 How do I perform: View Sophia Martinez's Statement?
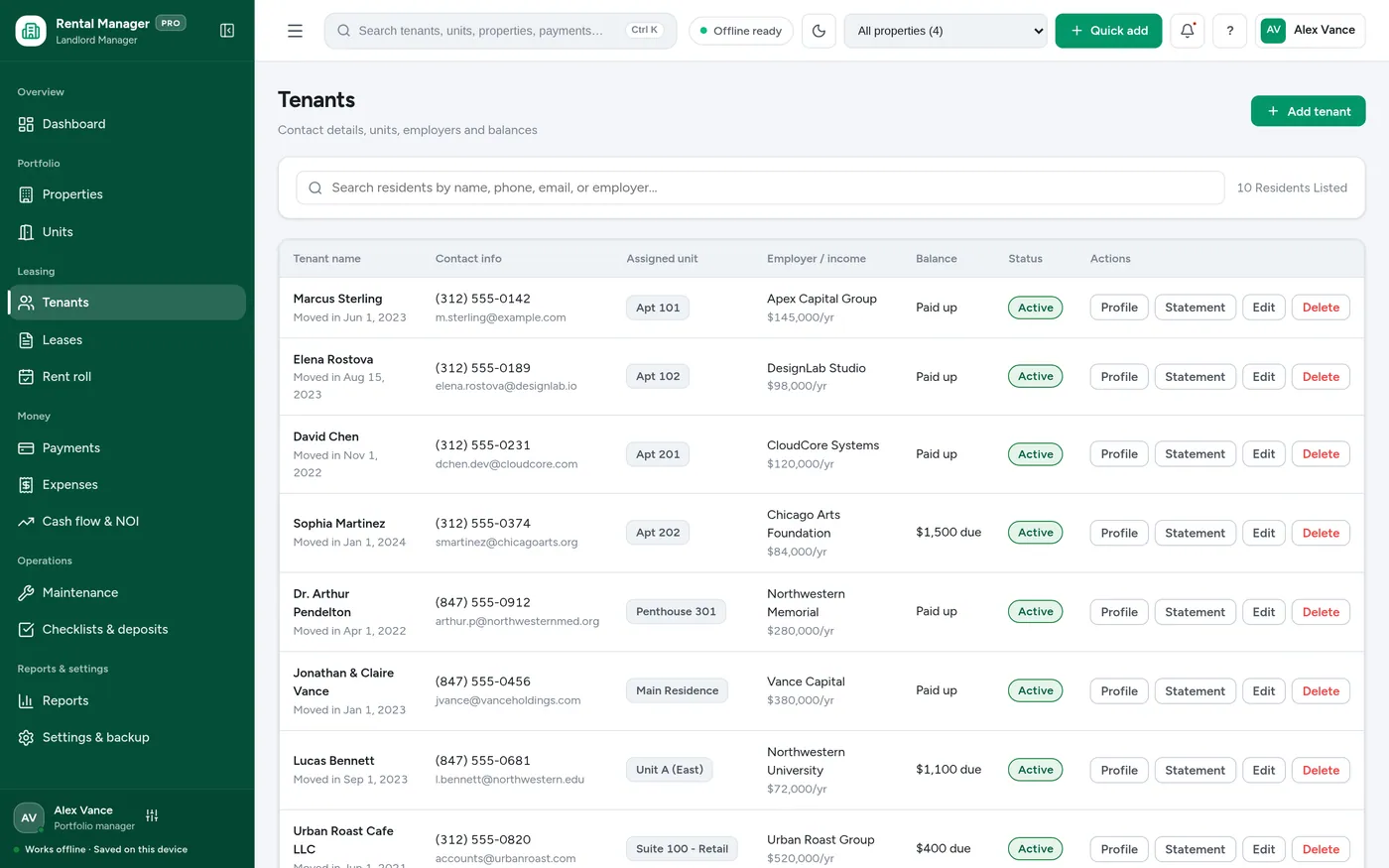pyautogui.click(x=1195, y=533)
